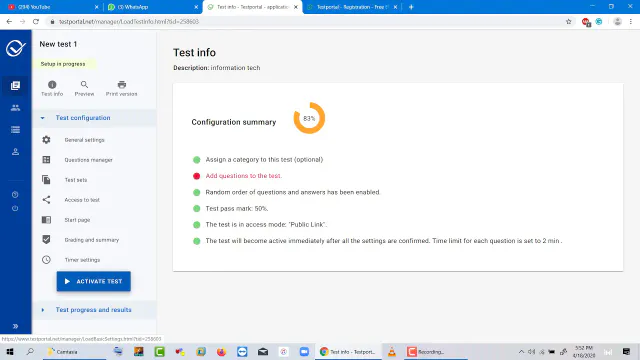
Task: Open the results database list sidebar icon
Action: click(x=16, y=130)
